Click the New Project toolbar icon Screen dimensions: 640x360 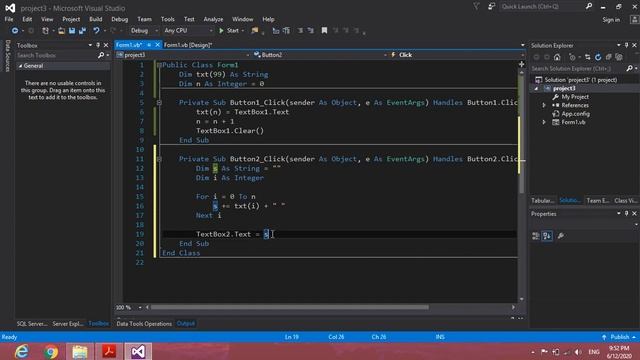click(45, 31)
